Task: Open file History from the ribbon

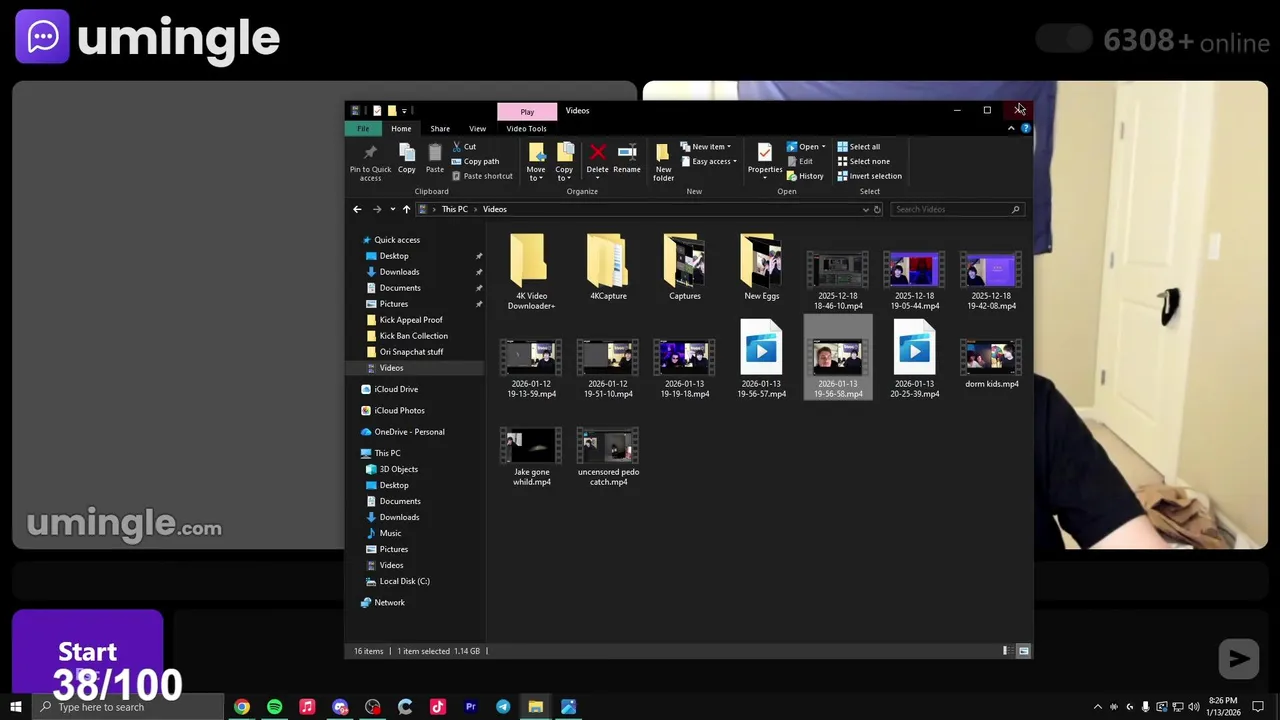Action: coord(805,176)
